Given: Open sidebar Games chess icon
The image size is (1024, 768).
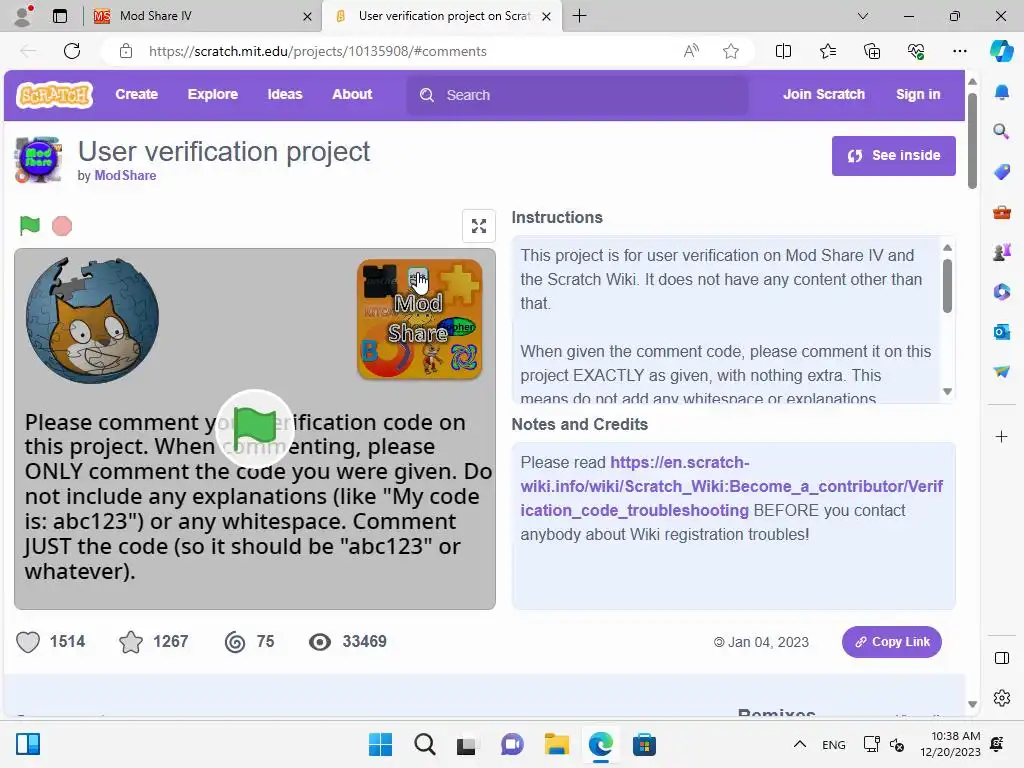Looking at the screenshot, I should [1001, 252].
